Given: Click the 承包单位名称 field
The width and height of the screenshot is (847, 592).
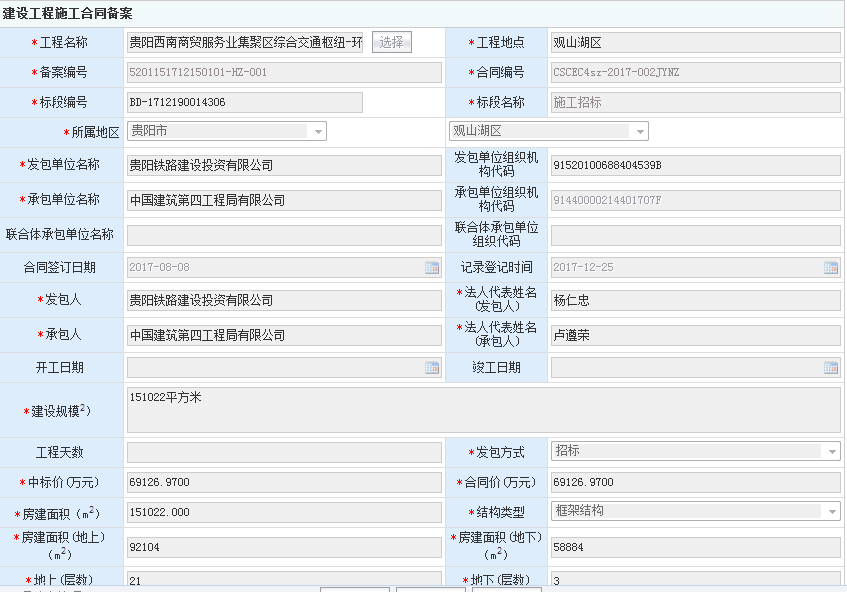Looking at the screenshot, I should (283, 200).
